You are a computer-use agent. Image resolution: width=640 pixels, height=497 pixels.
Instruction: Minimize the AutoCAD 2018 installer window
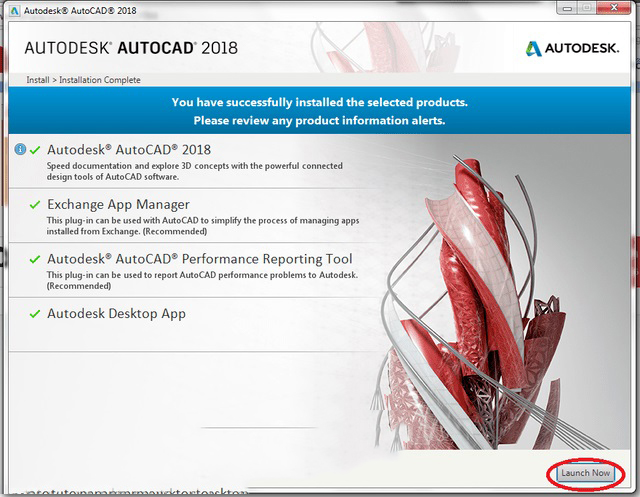[567, 8]
